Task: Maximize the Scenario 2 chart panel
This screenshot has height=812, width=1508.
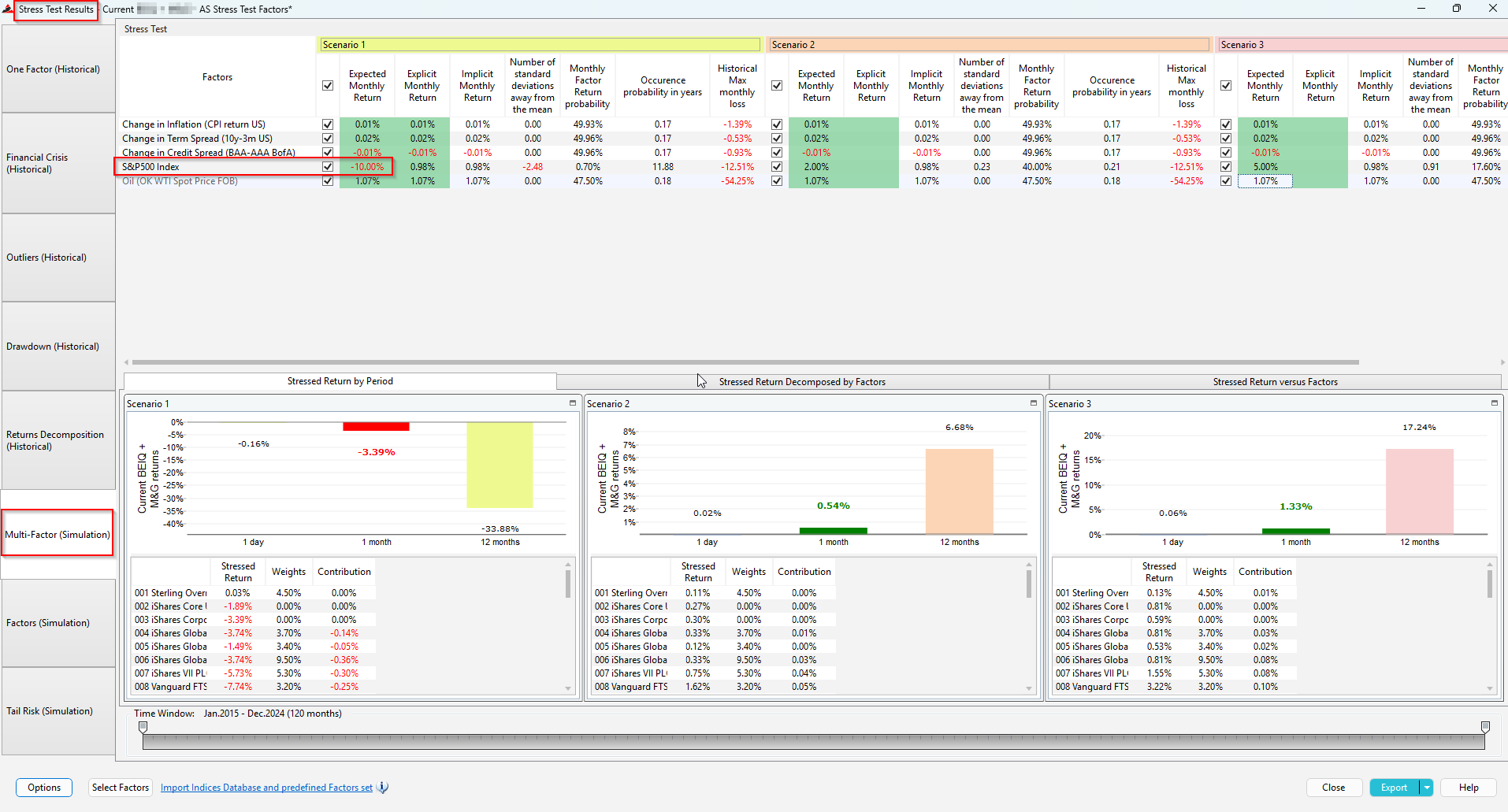Action: coord(1034,403)
